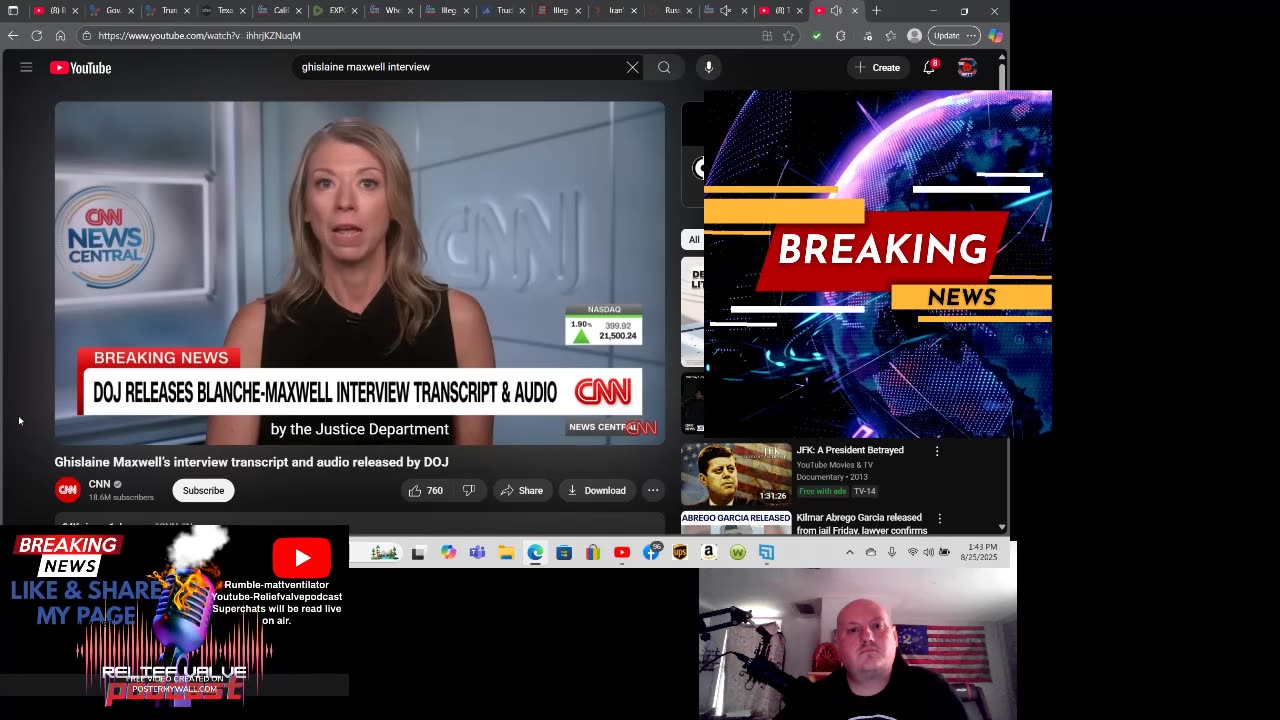The height and width of the screenshot is (720, 1280).
Task: Open the Copilot icon in the taskbar
Action: [448, 553]
